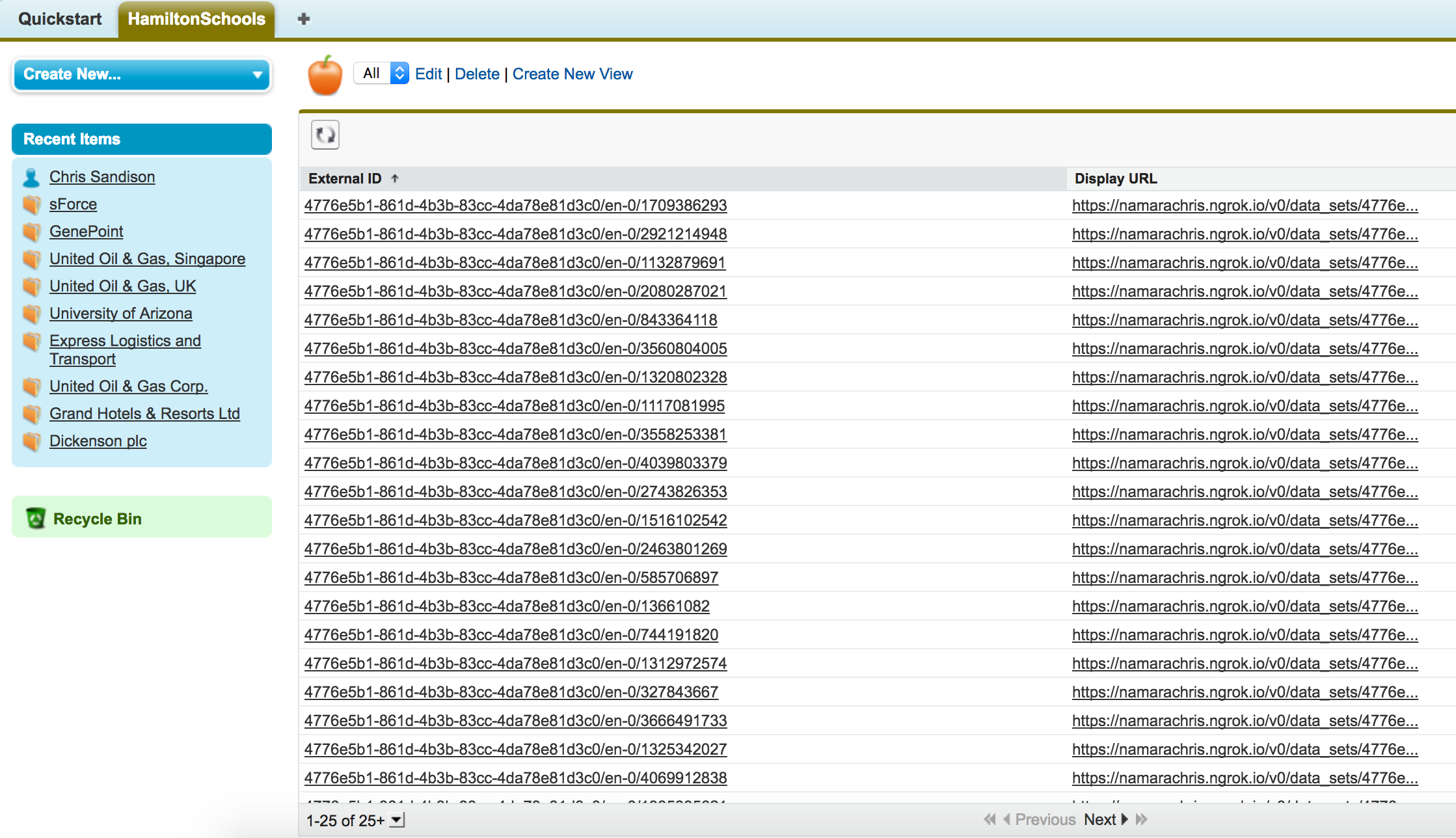
Task: Open the Create New dropdown
Action: [141, 75]
